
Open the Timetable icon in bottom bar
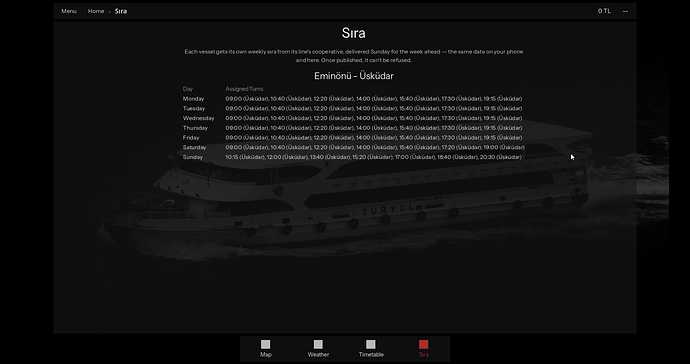[x=371, y=344]
